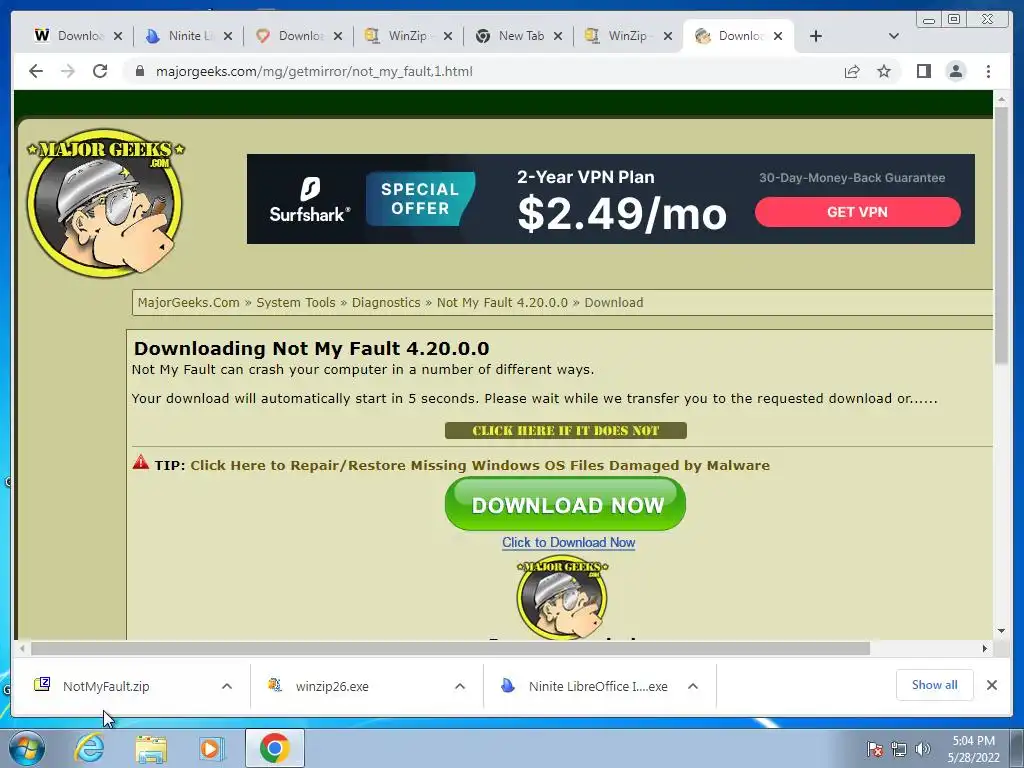
Task: Close the New Tab tab
Action: tap(558, 36)
